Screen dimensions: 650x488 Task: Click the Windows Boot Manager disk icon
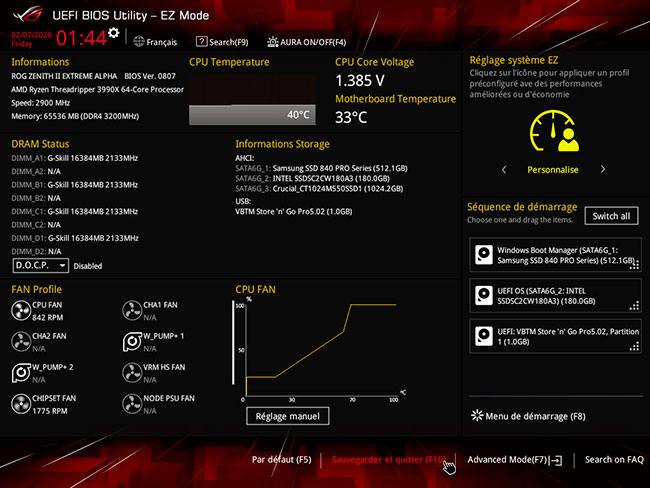coord(484,255)
